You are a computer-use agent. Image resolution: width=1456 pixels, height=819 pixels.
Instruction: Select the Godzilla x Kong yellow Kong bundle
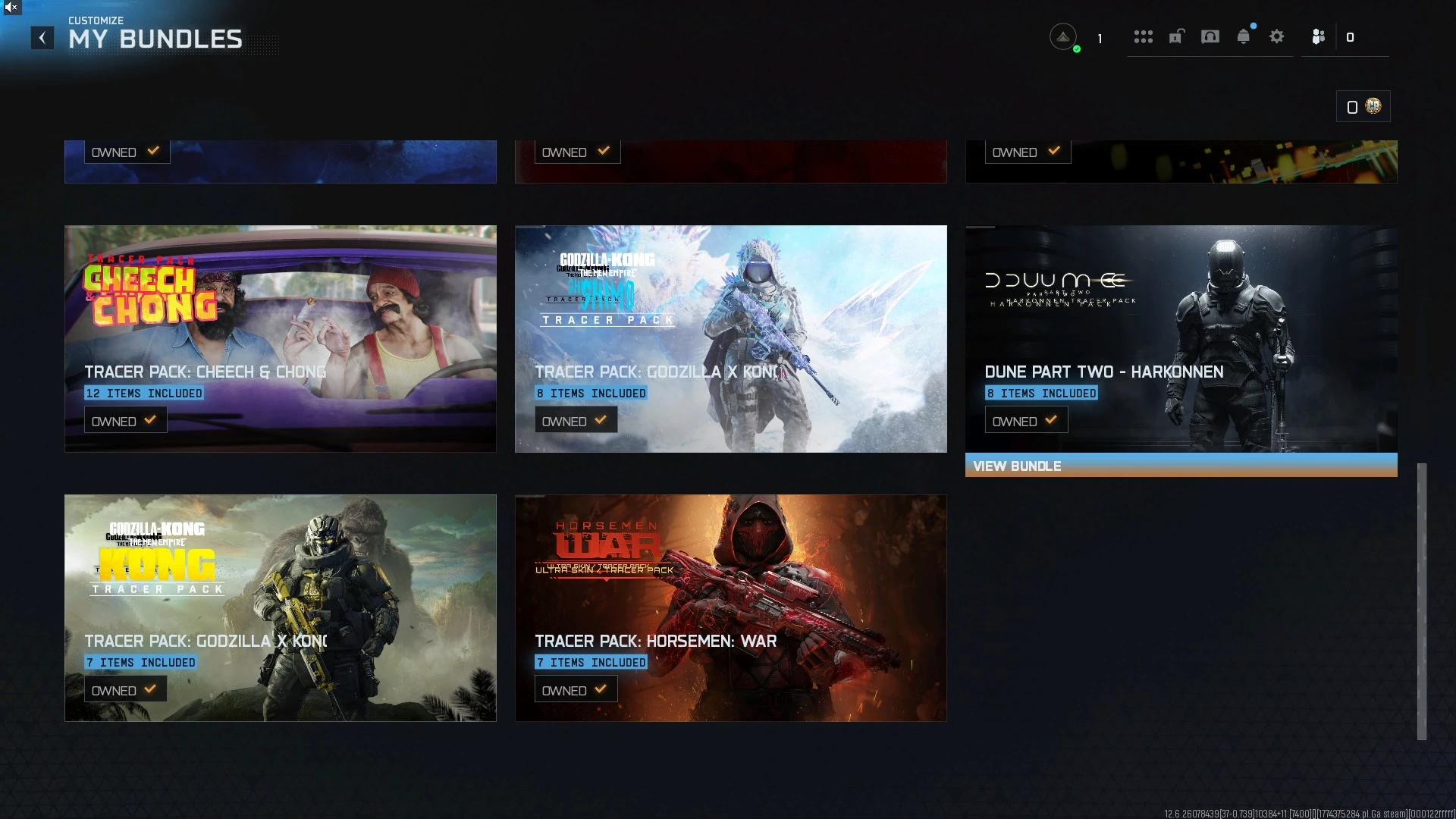281,608
